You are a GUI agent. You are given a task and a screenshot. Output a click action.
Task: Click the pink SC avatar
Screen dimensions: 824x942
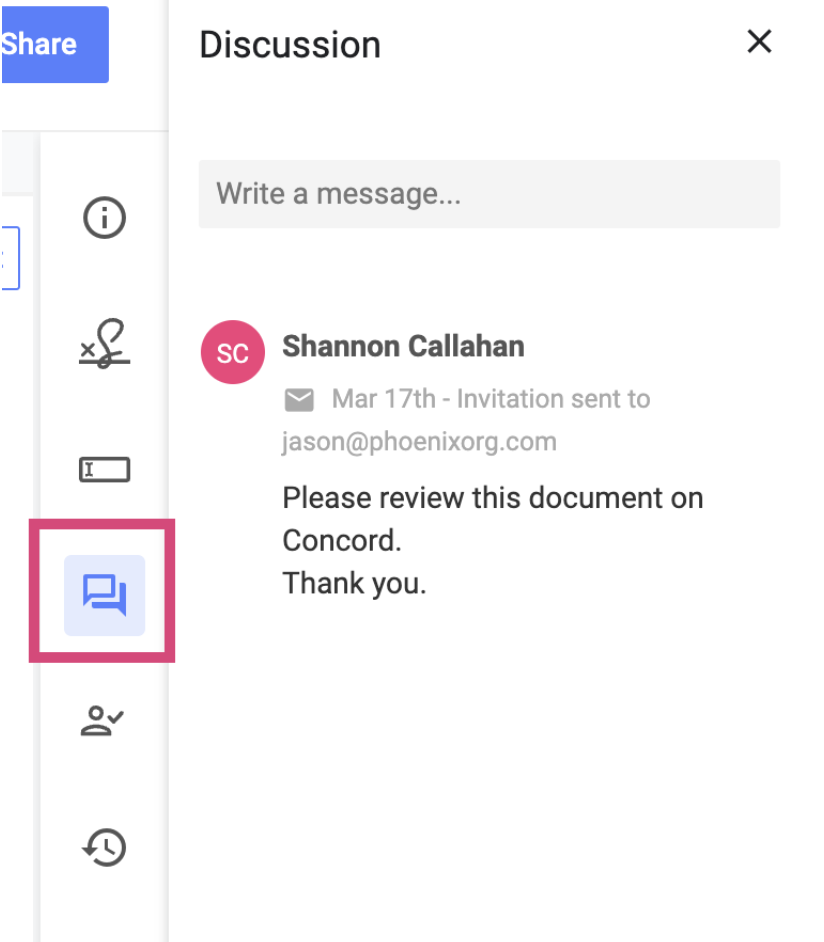(x=233, y=352)
